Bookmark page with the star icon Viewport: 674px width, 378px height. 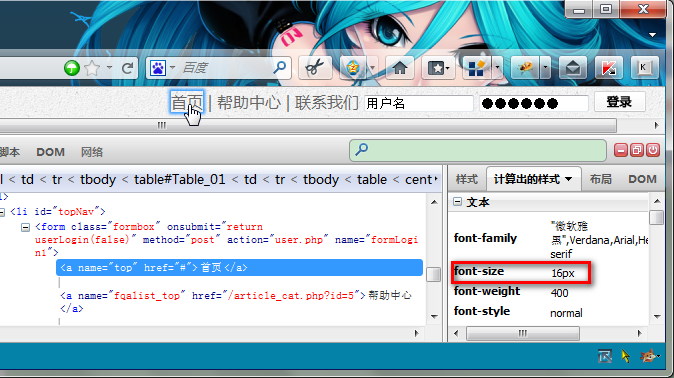point(92,68)
